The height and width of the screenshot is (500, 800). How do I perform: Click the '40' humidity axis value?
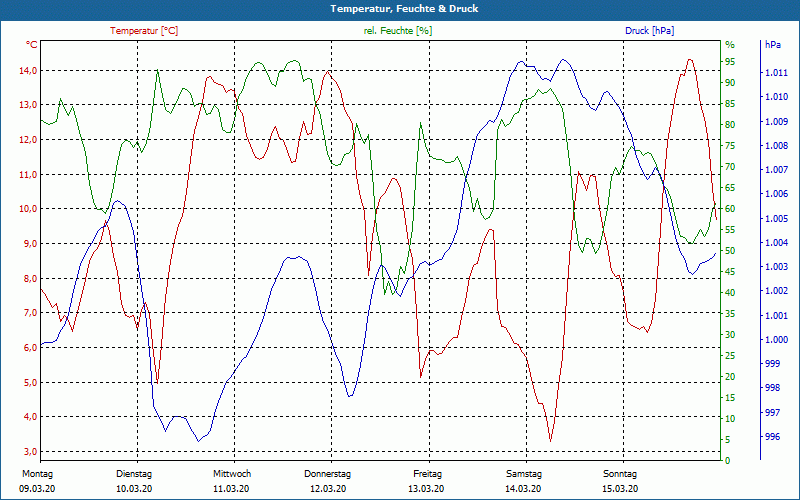point(730,292)
